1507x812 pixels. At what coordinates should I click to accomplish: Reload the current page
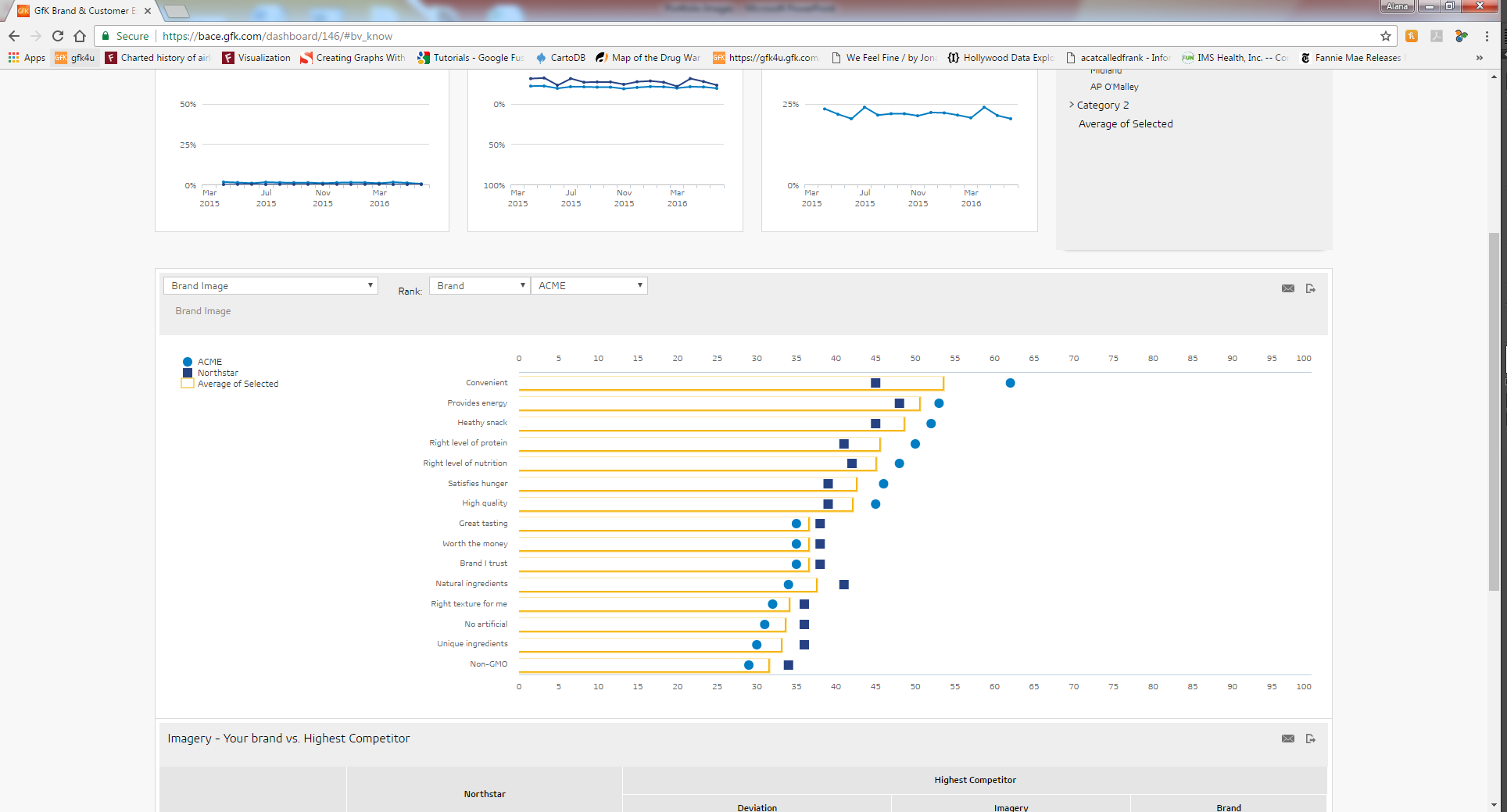tap(58, 36)
